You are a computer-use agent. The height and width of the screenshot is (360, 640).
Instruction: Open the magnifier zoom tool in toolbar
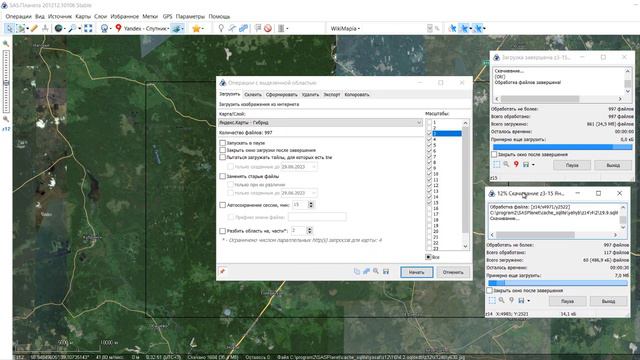pyautogui.click(x=72, y=28)
